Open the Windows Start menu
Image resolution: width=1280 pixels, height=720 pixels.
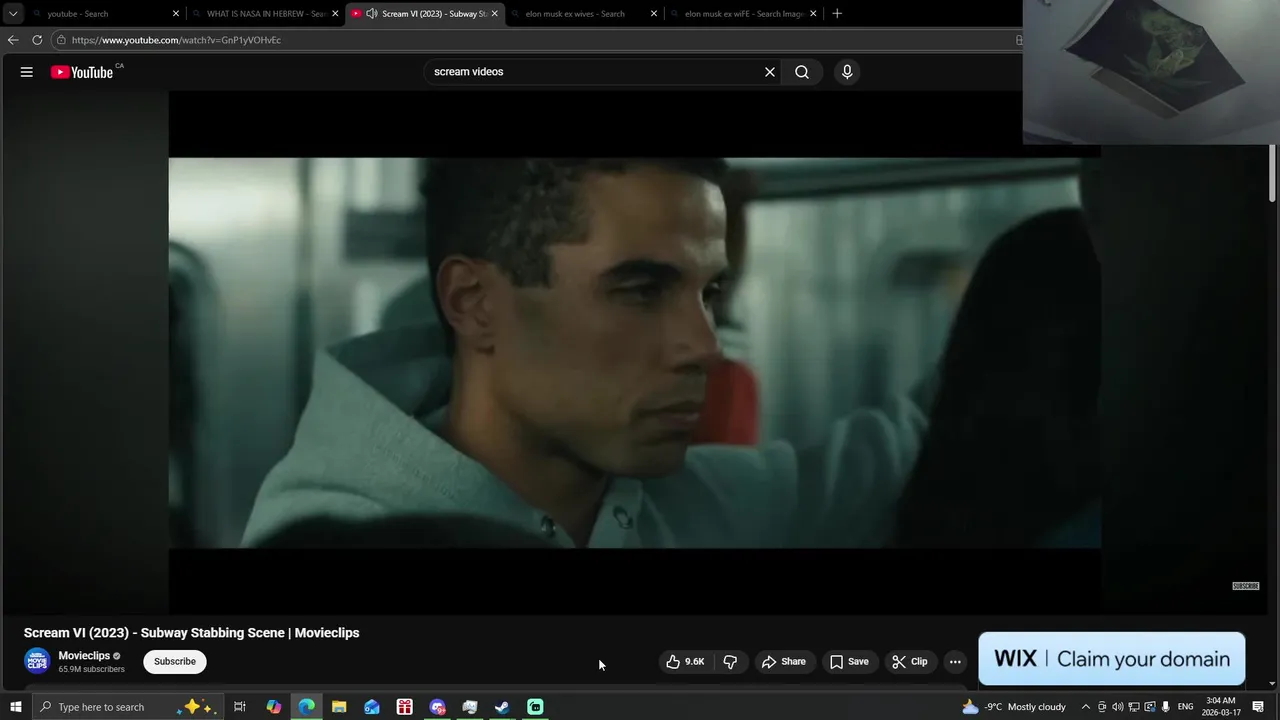point(15,707)
